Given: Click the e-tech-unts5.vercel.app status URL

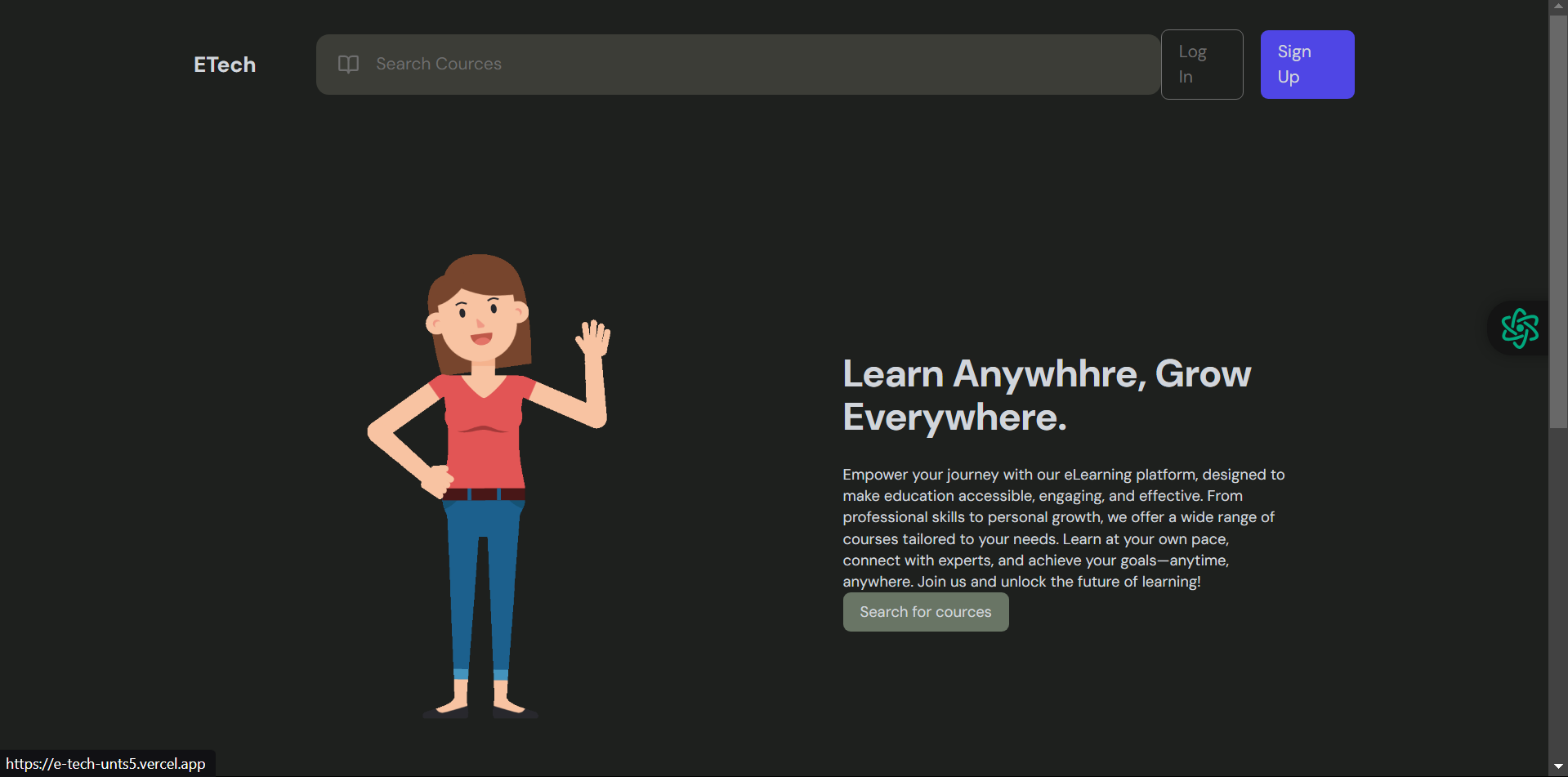Looking at the screenshot, I should click(106, 764).
